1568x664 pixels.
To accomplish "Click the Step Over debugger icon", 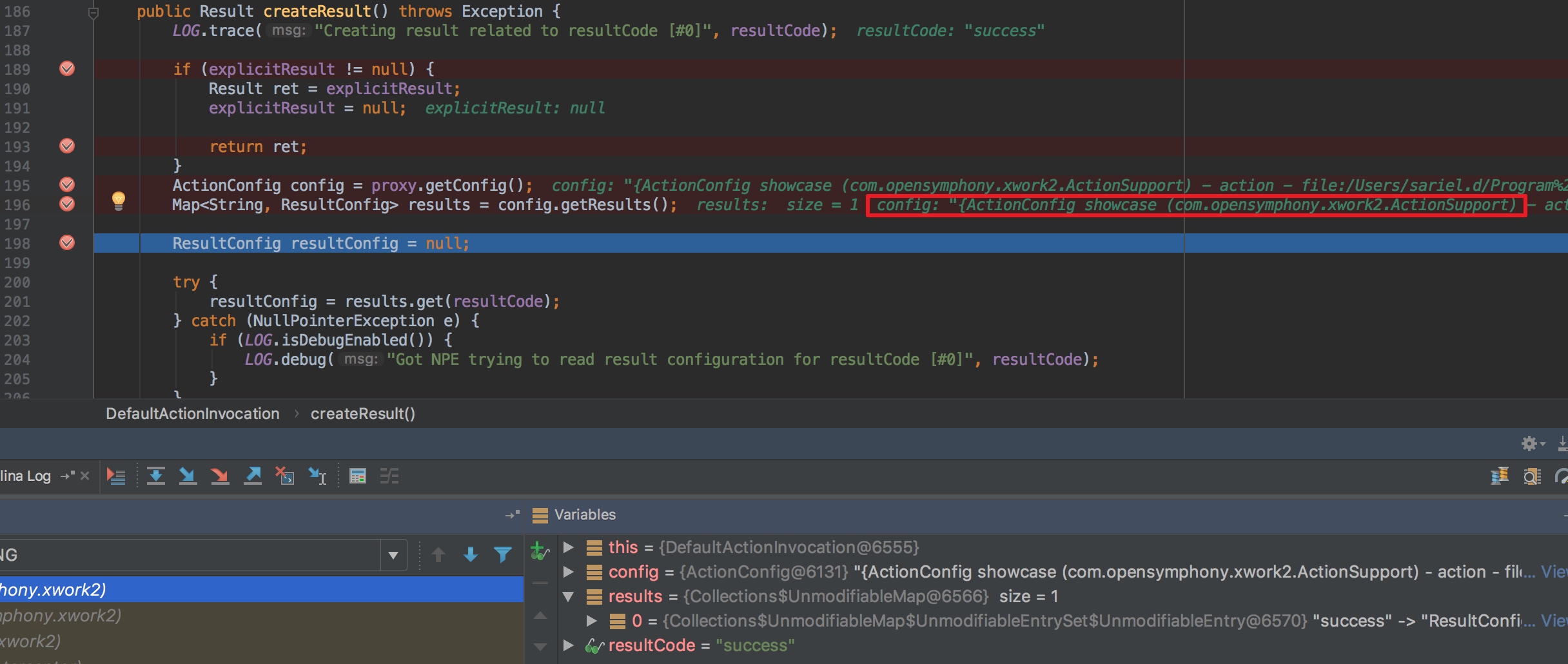I will 155,476.
